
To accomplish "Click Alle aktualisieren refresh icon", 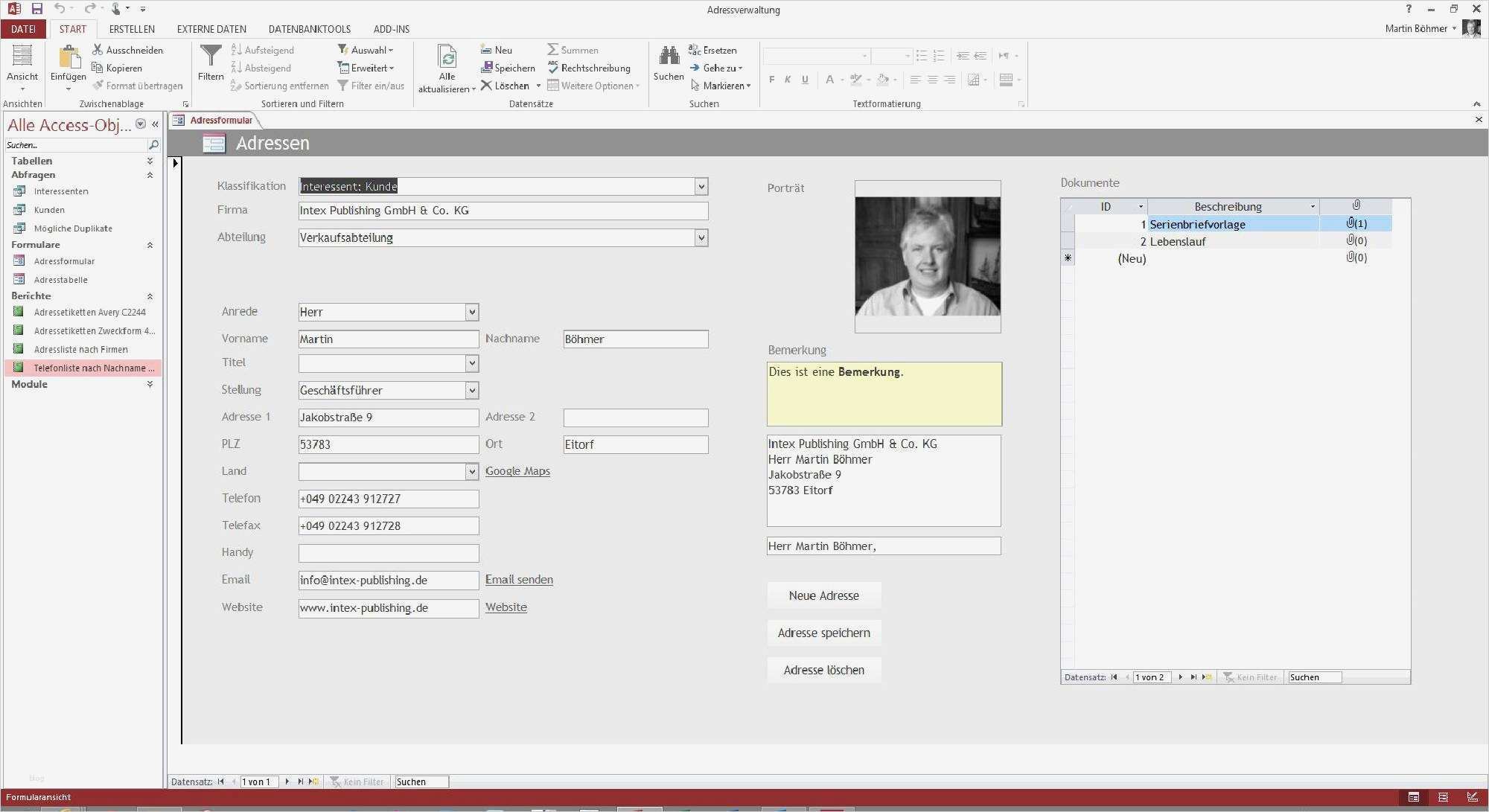I will pos(447,57).
